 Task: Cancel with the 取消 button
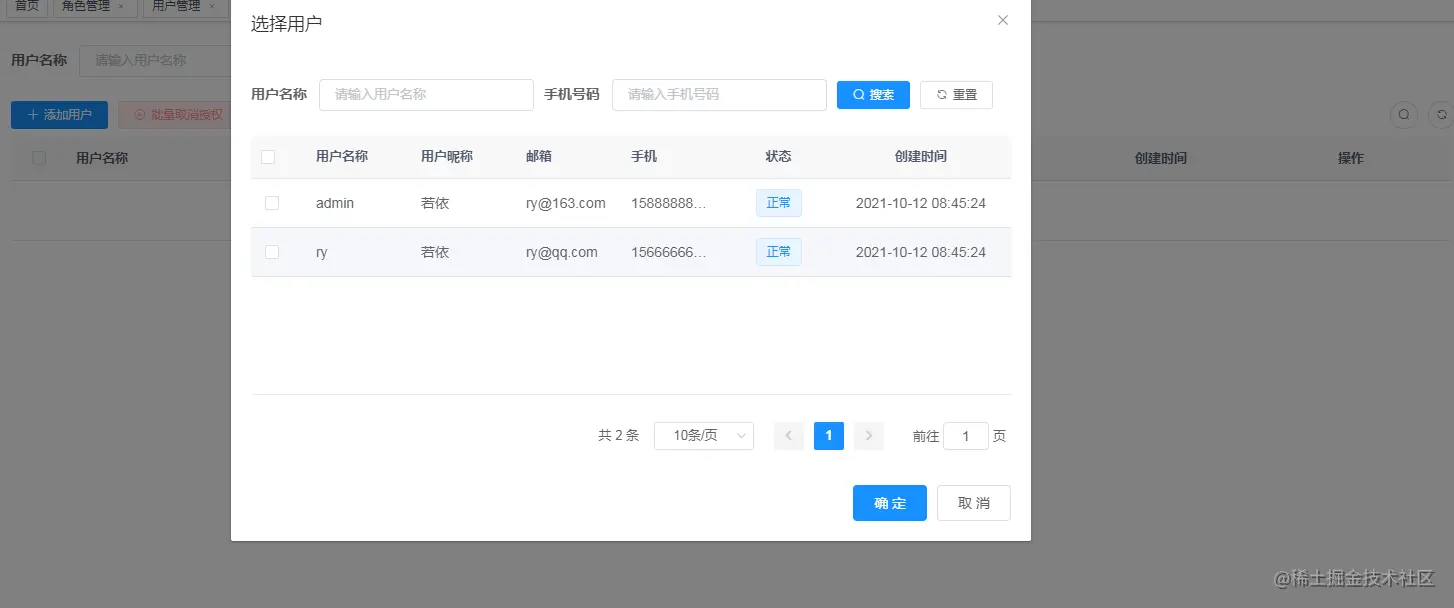974,503
